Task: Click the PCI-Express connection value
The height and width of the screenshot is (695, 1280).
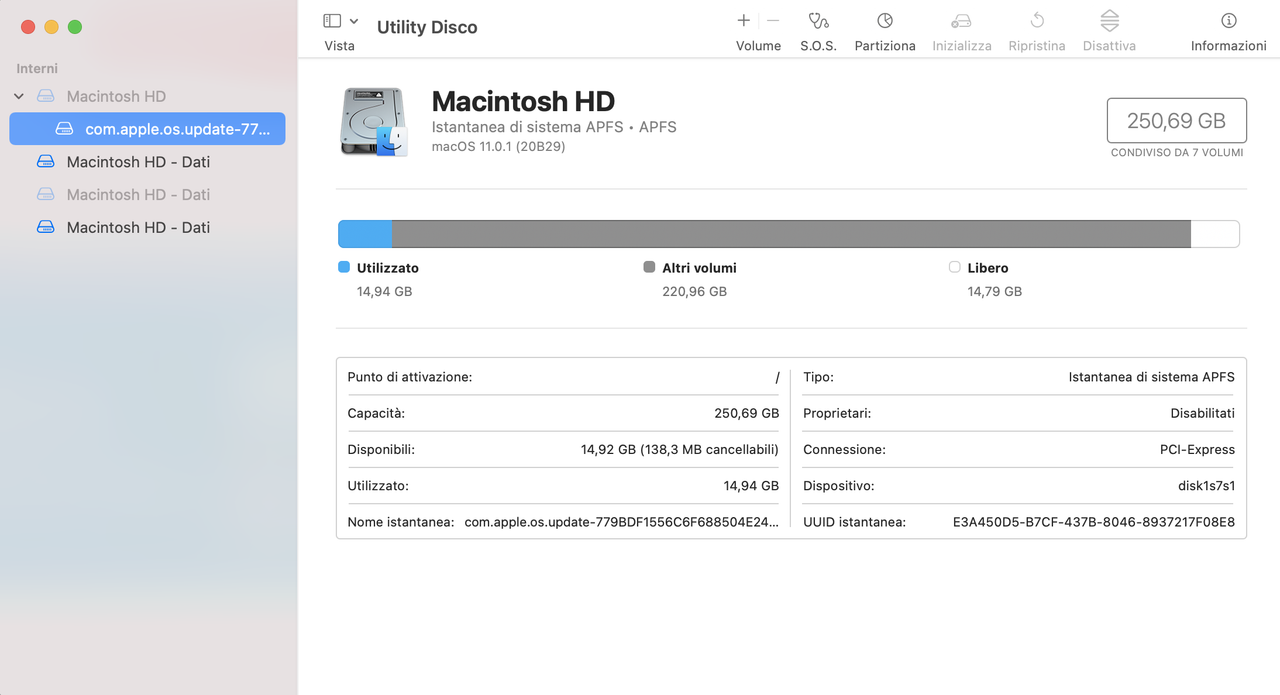Action: (x=1197, y=450)
